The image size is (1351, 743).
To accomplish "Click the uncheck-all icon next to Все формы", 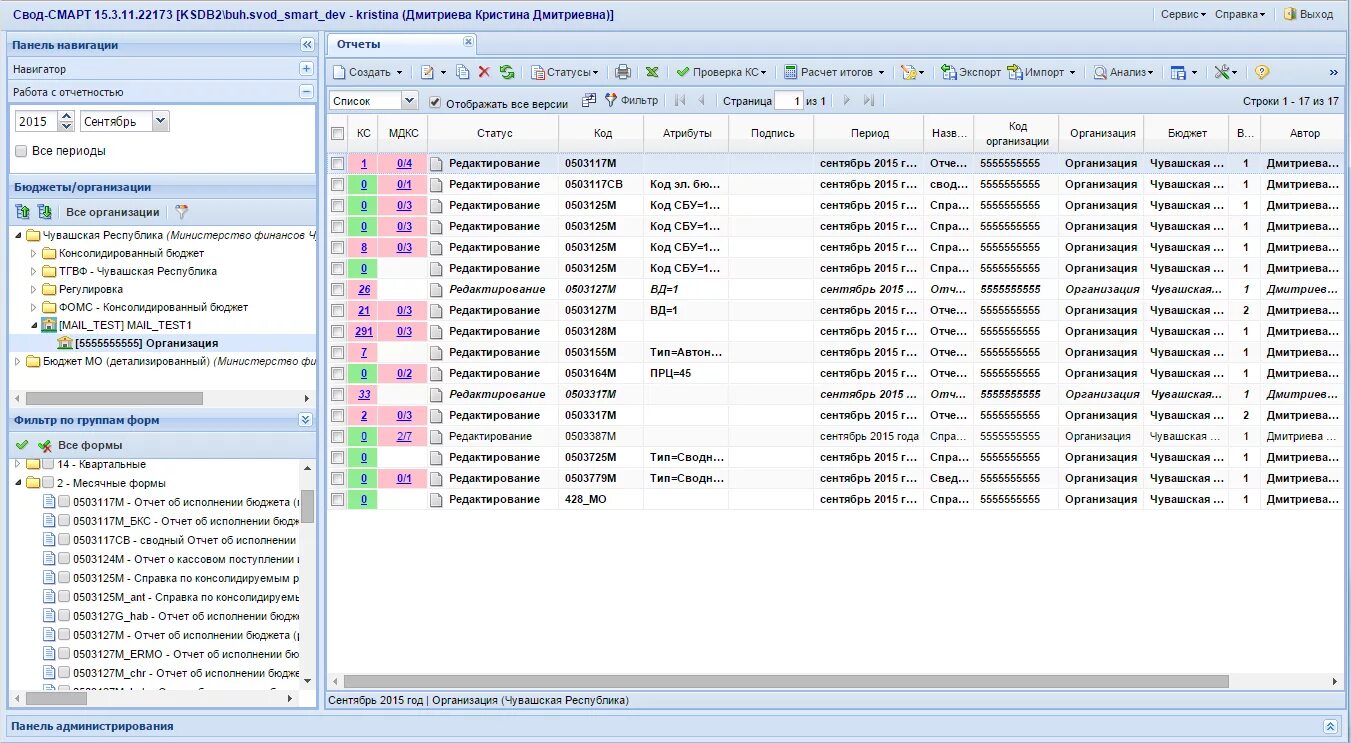I will [44, 445].
